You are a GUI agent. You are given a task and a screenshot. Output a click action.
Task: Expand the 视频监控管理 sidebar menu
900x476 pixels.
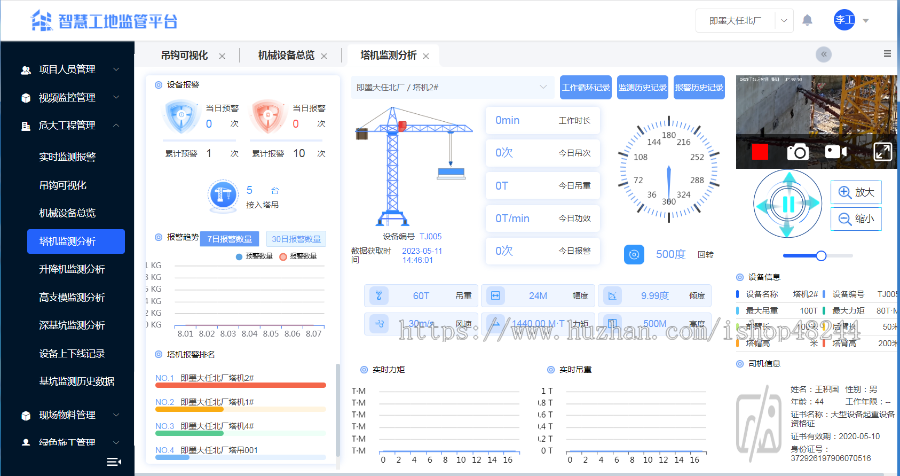(67, 98)
